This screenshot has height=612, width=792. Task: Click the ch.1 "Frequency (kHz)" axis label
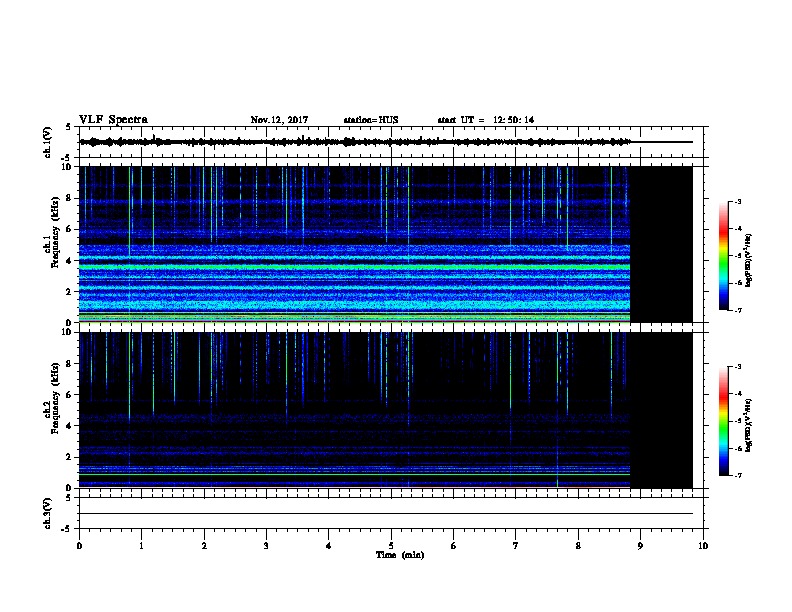point(55,232)
